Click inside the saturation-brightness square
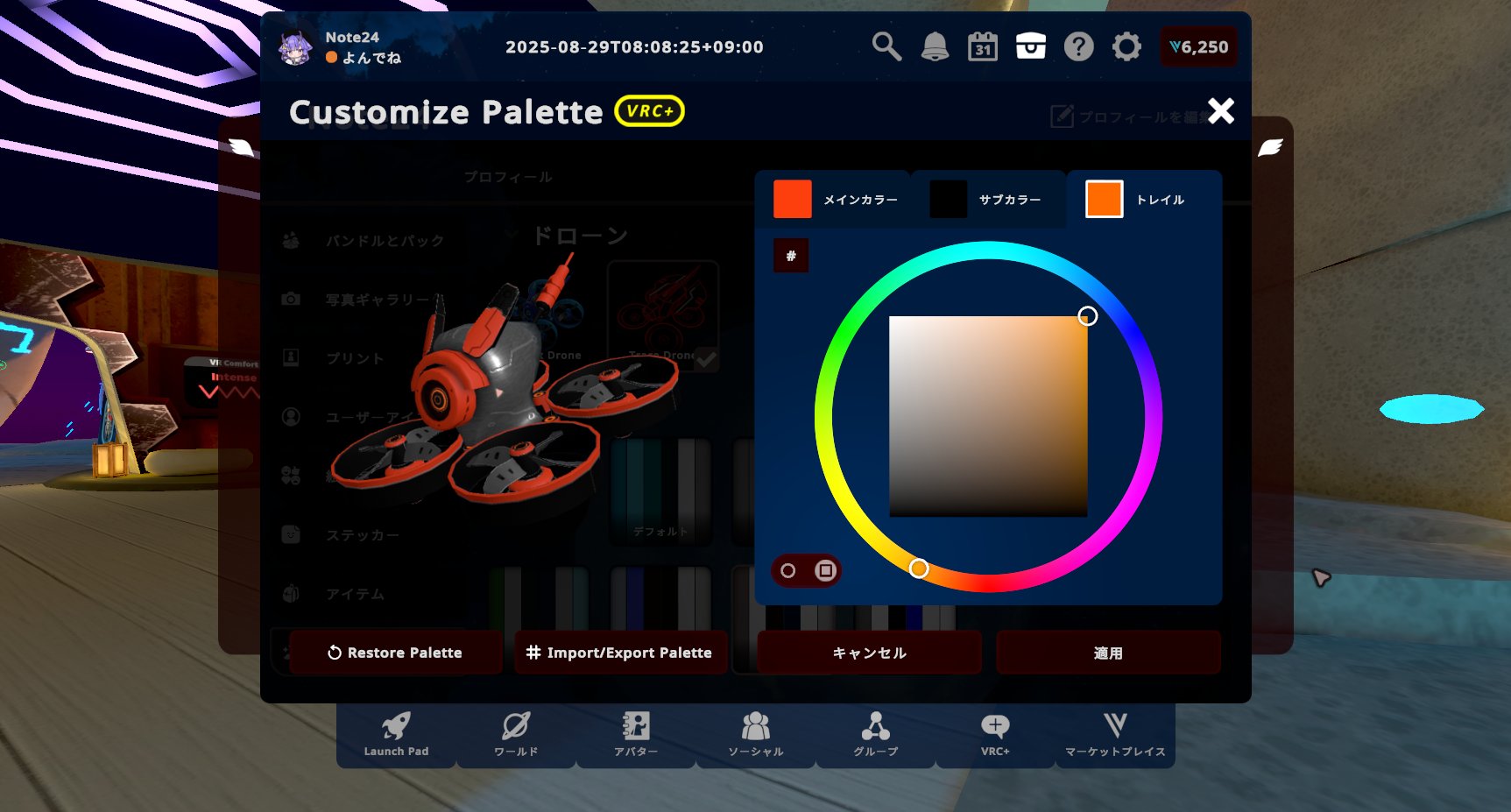The width and height of the screenshot is (1511, 812). pyautogui.click(x=988, y=416)
